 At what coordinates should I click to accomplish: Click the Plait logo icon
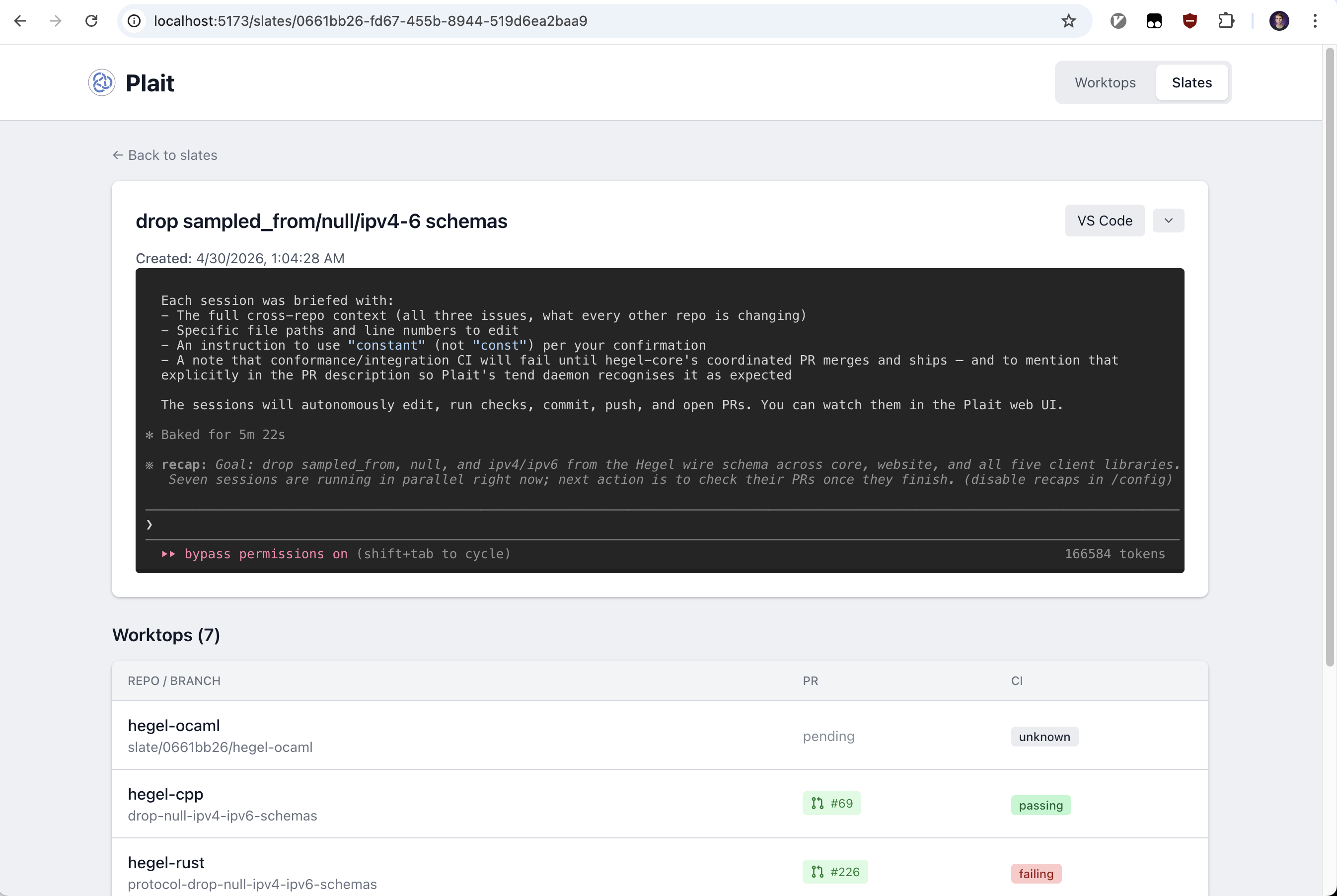click(102, 83)
